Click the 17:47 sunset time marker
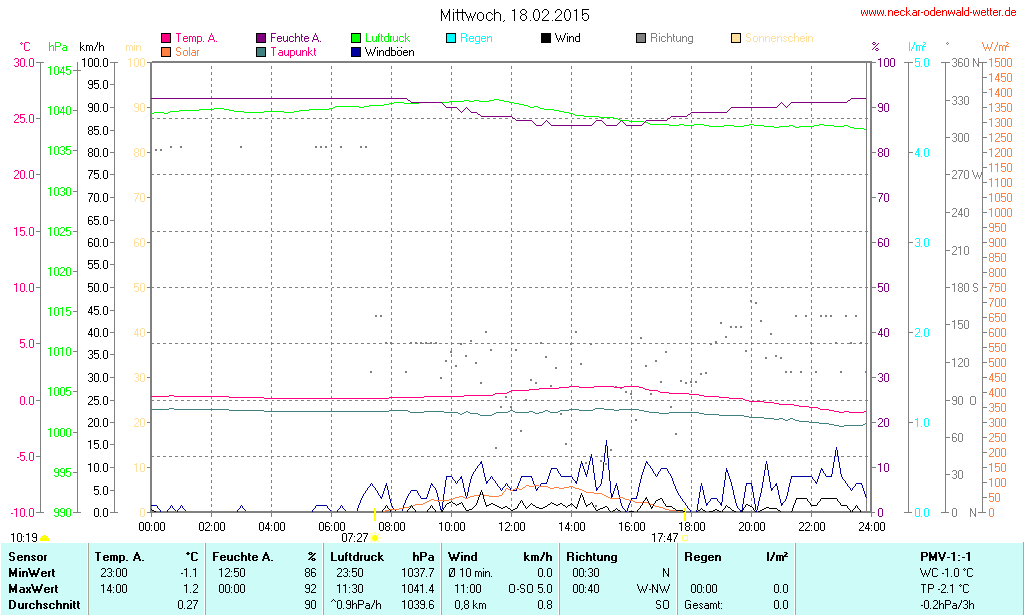 [x=665, y=538]
